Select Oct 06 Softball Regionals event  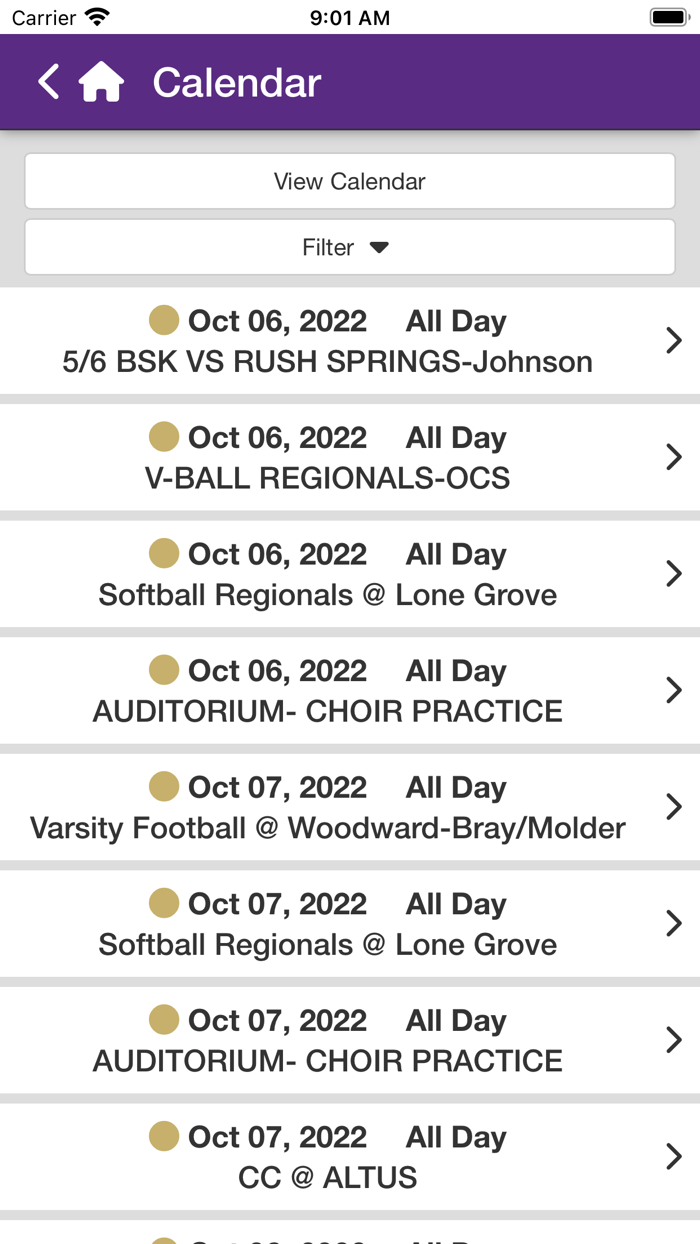(328, 594)
